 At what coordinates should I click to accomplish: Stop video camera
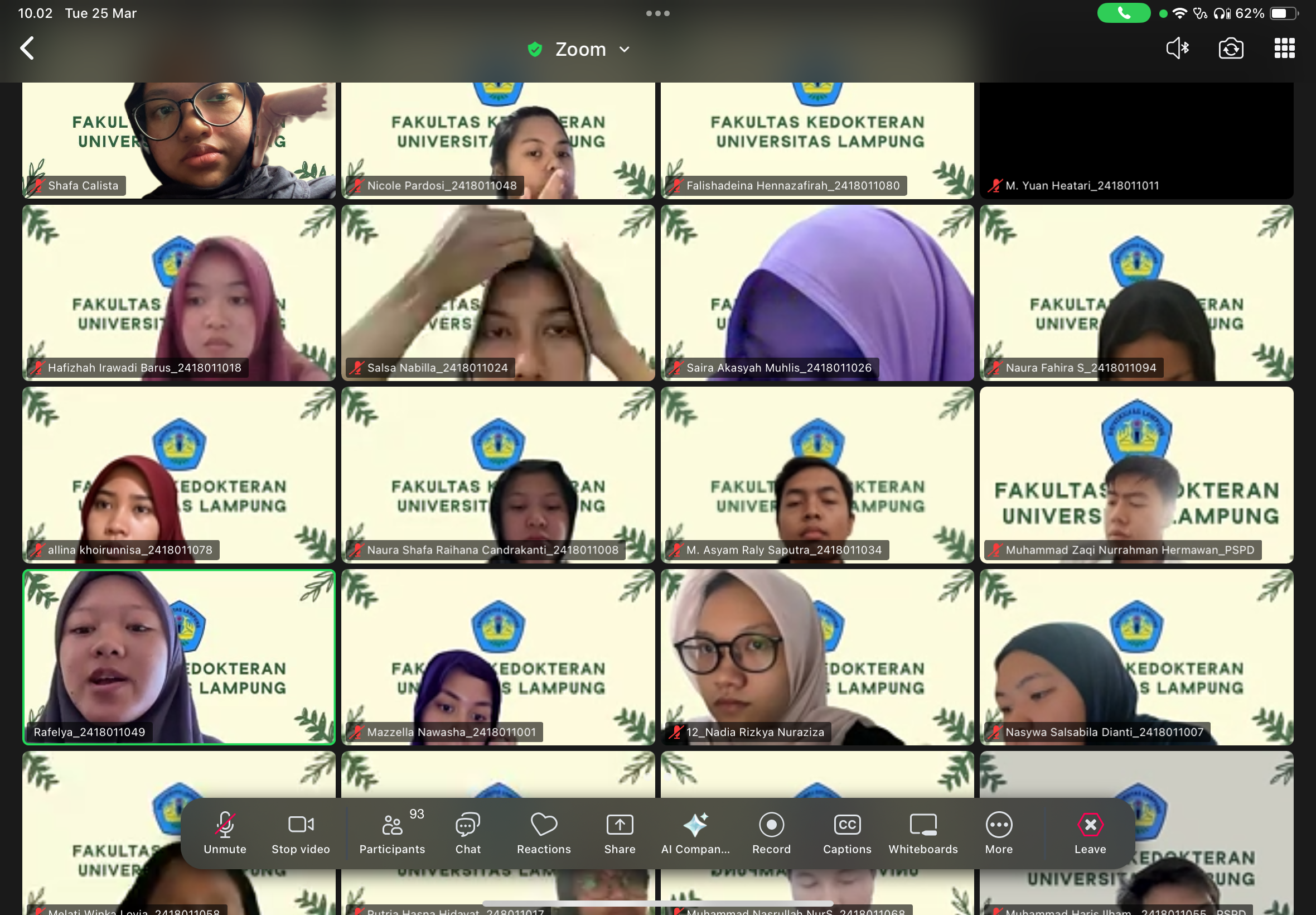pyautogui.click(x=300, y=834)
